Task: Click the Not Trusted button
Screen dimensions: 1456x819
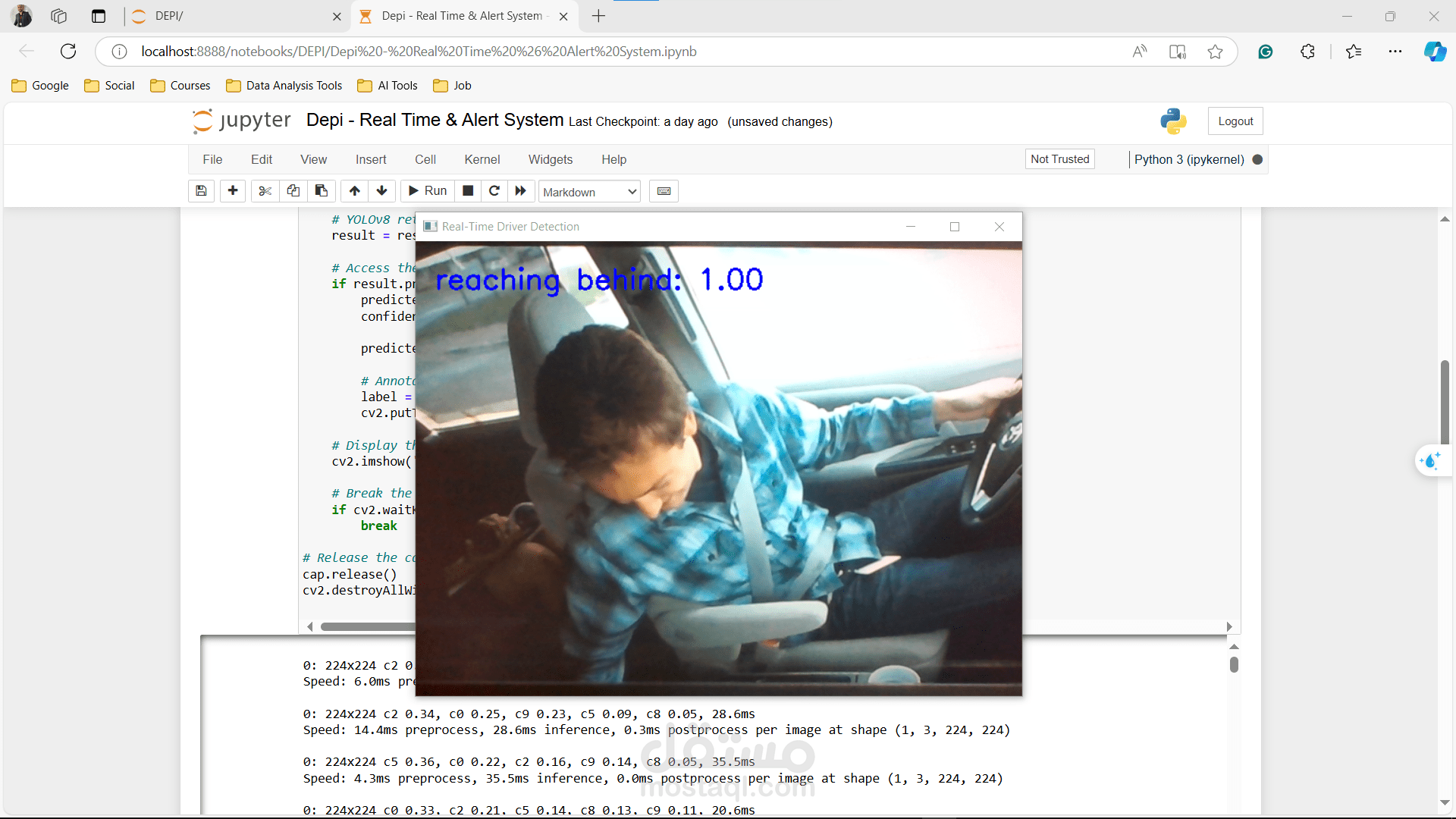Action: [1060, 159]
